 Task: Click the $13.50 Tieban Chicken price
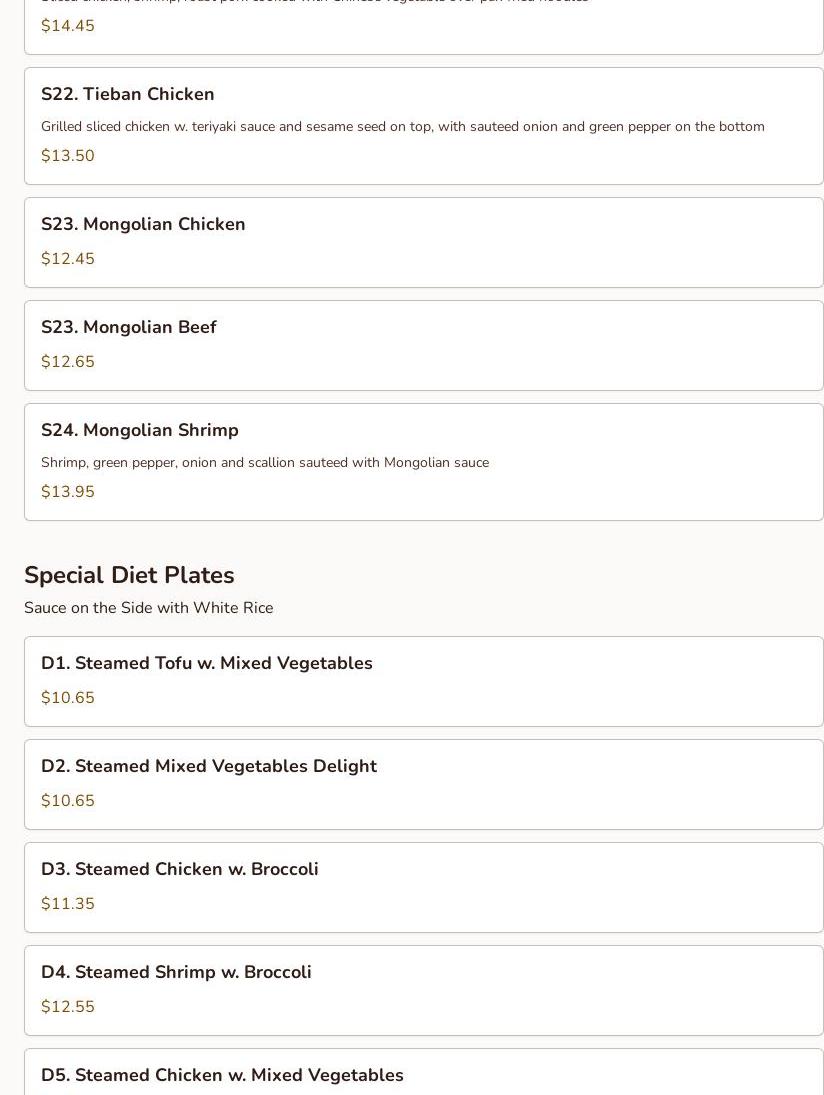(x=68, y=156)
